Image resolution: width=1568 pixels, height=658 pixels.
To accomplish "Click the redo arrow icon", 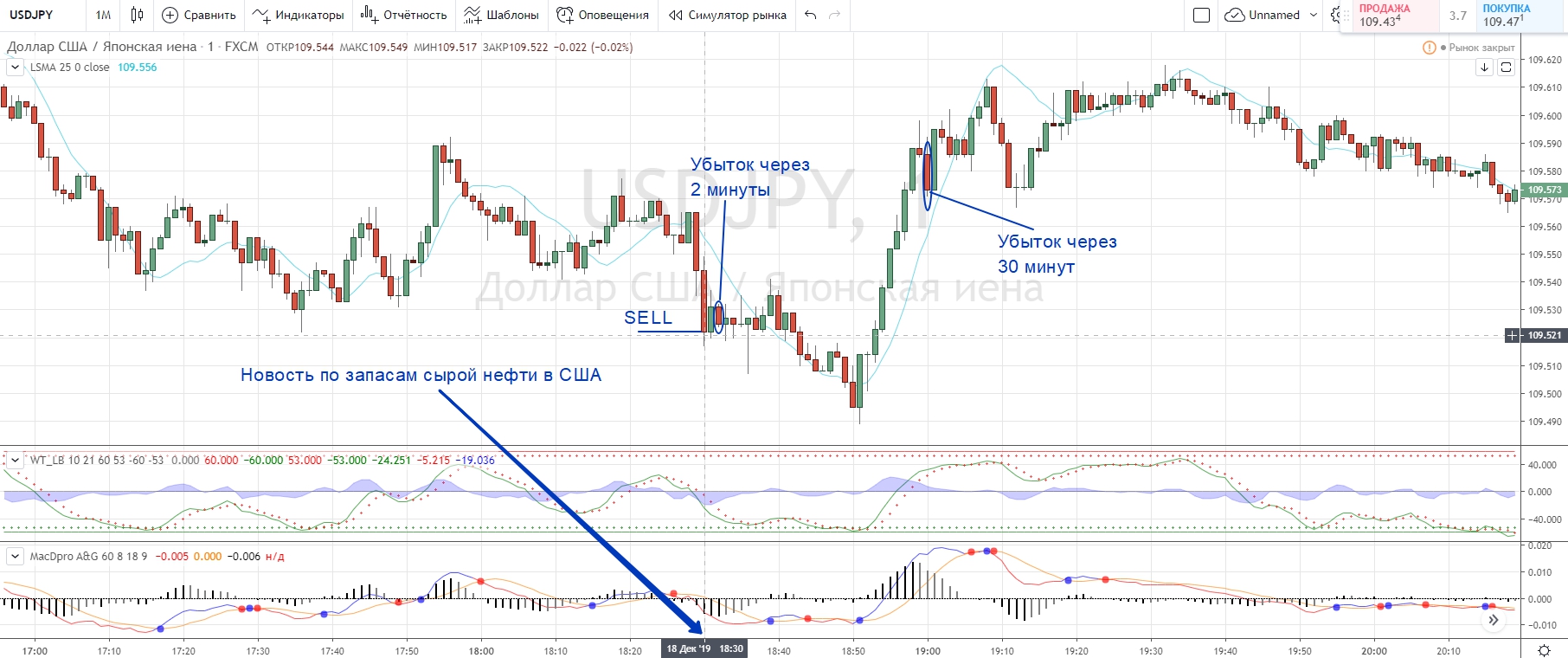I will coord(834,15).
